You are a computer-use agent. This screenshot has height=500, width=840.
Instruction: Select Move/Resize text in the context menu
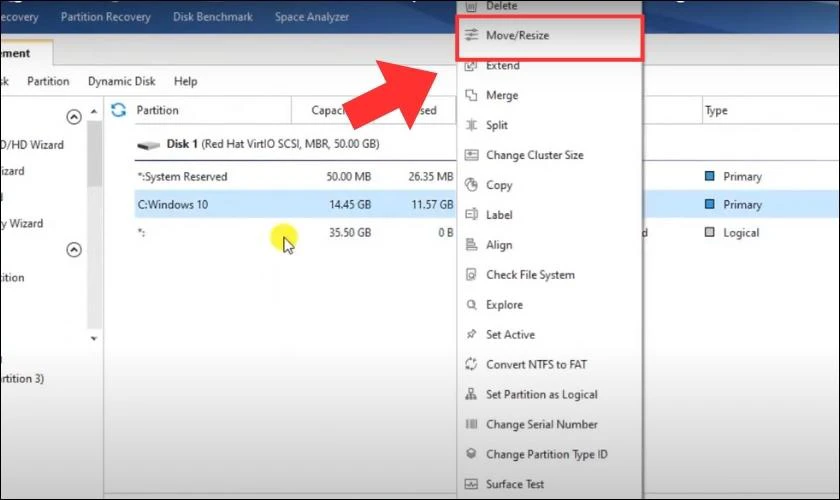[x=518, y=35]
